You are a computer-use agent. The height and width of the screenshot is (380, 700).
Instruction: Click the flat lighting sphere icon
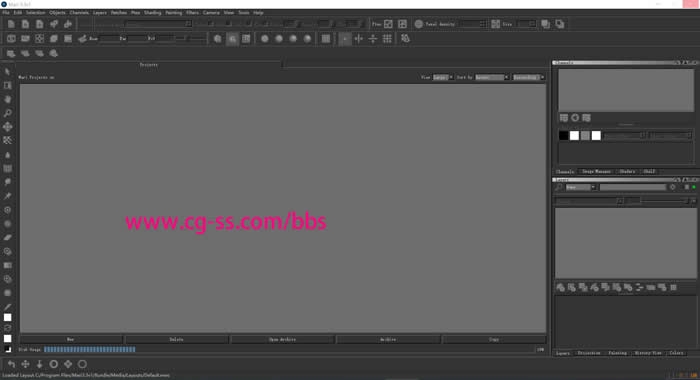point(265,39)
